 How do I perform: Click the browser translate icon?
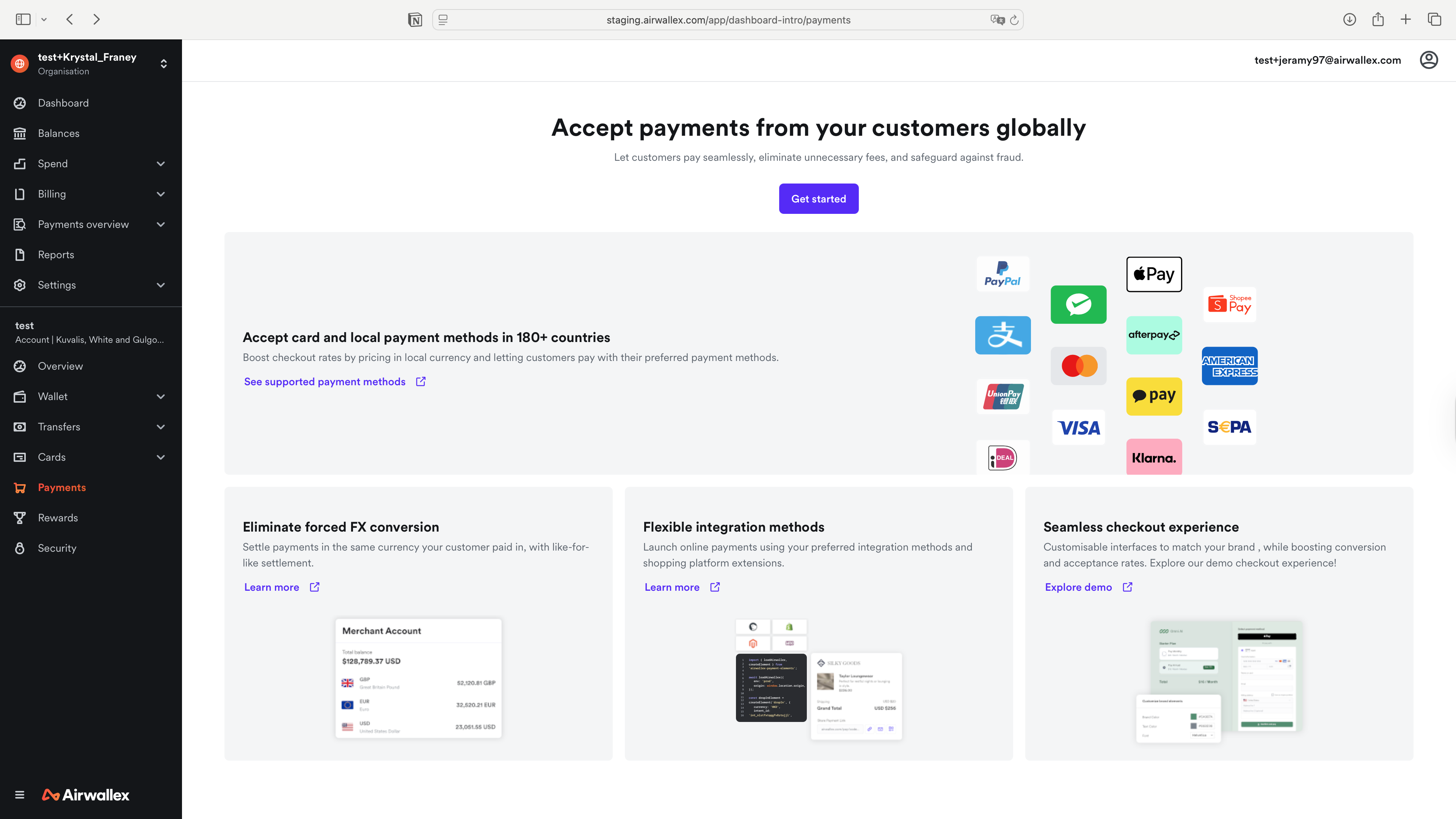point(997,20)
